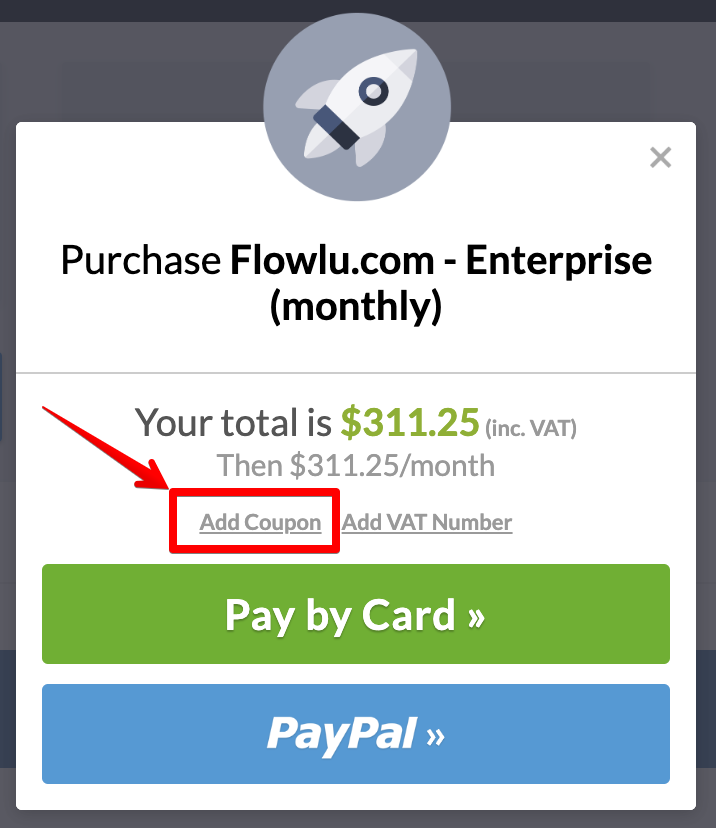Click the chevrons on Pay by Card
Viewport: 716px width, 828px height.
tap(476, 616)
